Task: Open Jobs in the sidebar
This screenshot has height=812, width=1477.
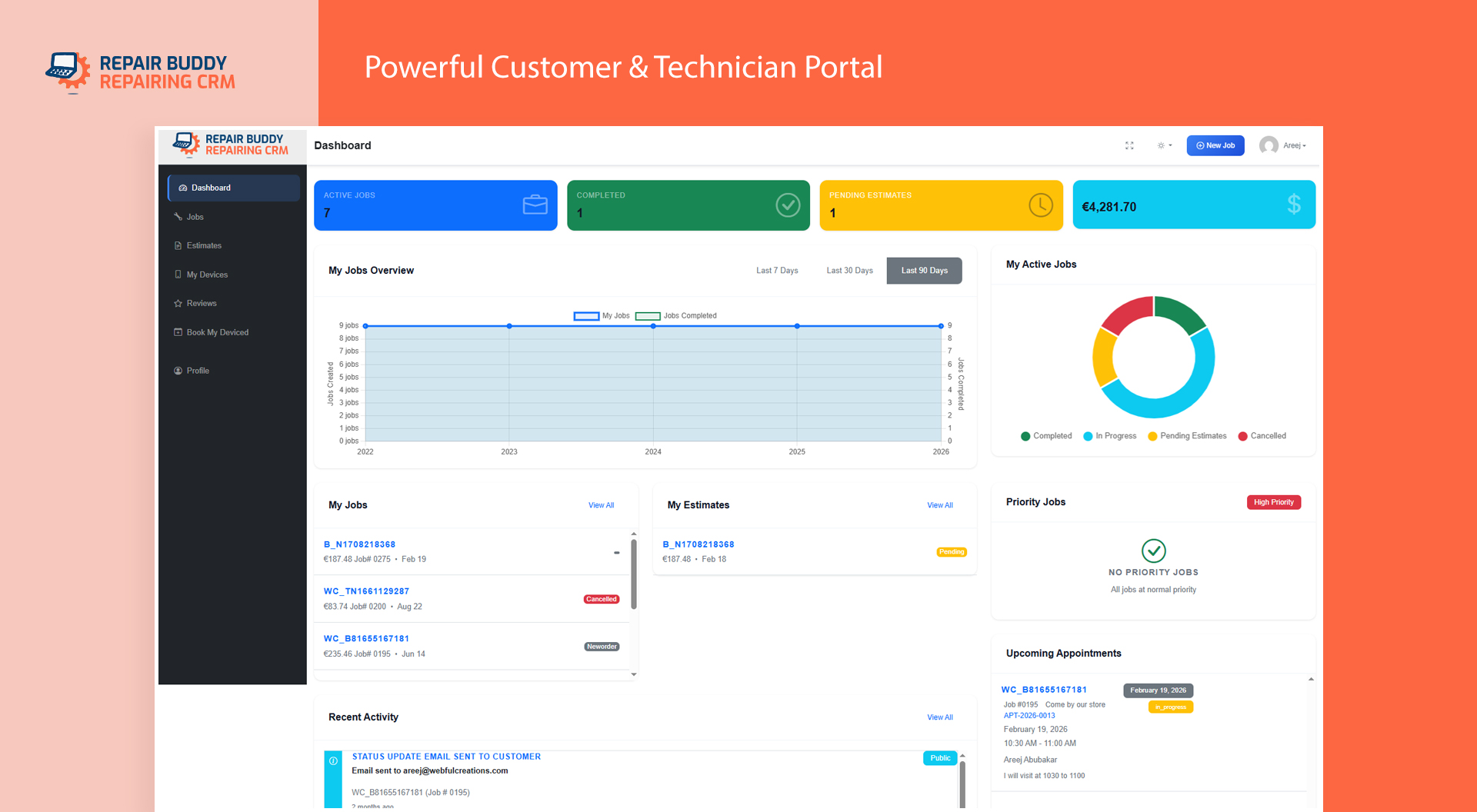Action: coord(195,217)
